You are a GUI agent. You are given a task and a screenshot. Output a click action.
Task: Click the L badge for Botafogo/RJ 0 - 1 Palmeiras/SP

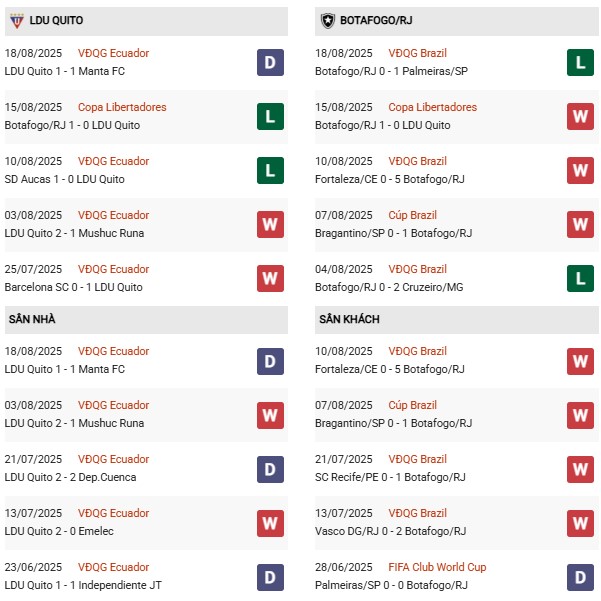tap(581, 62)
